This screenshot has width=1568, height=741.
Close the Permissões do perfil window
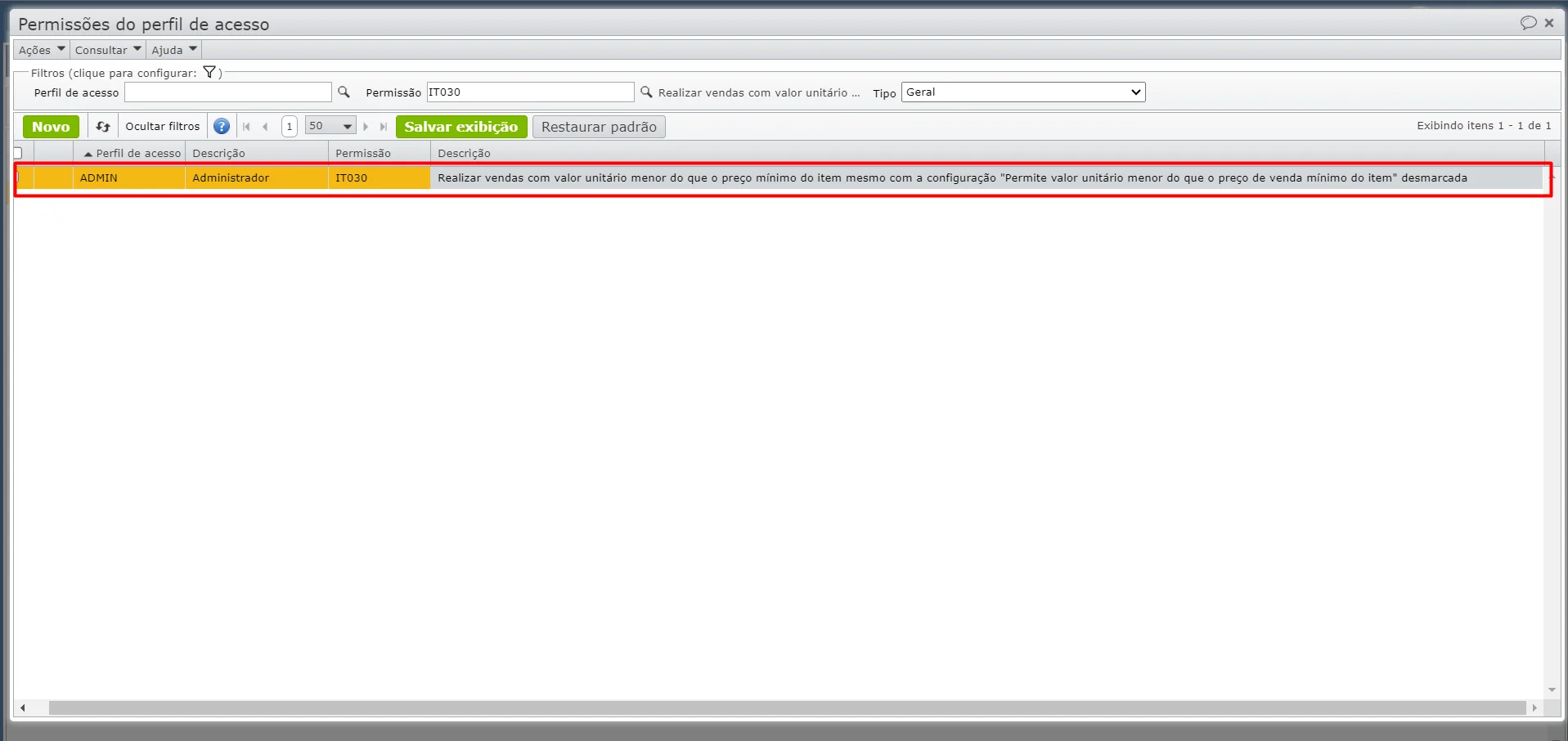coord(1549,23)
